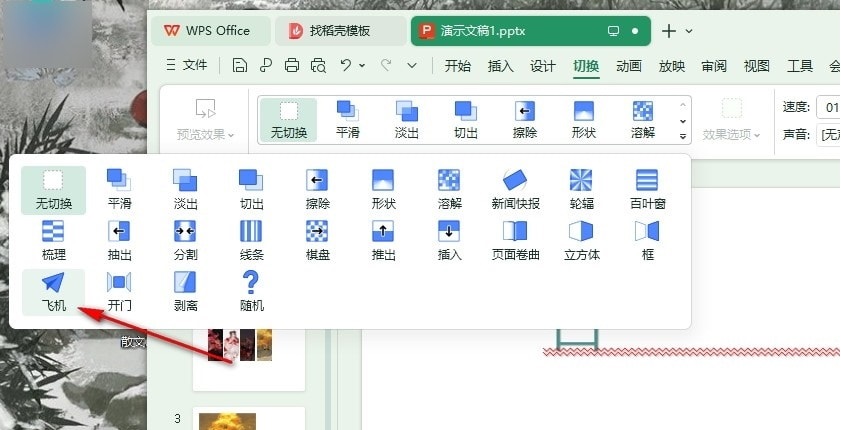The width and height of the screenshot is (841, 430).
Task: Click the undo arrow icon
Action: (345, 66)
